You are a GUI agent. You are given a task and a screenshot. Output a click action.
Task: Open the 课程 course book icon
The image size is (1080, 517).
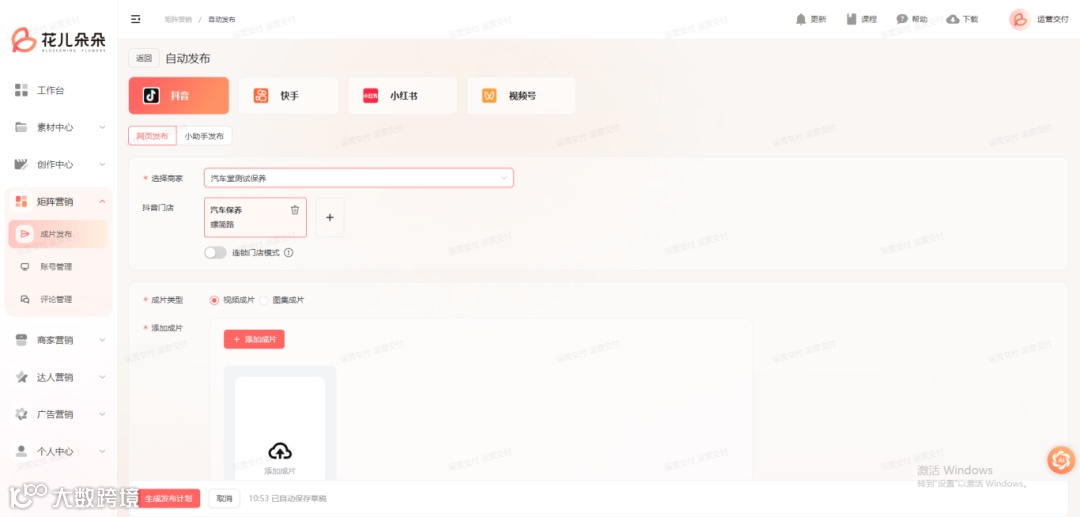[x=851, y=19]
